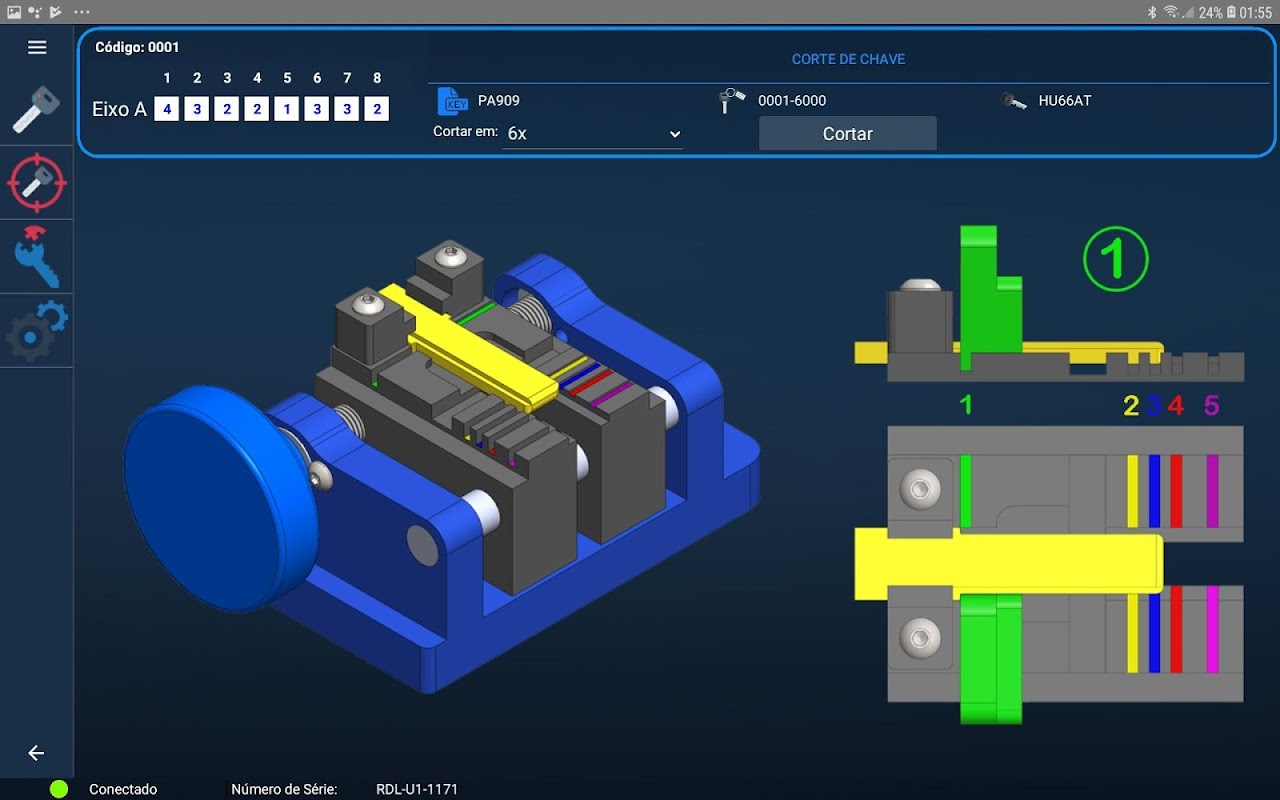Click the green connection status indicator
Viewport: 1280px width, 800px height.
point(59,789)
